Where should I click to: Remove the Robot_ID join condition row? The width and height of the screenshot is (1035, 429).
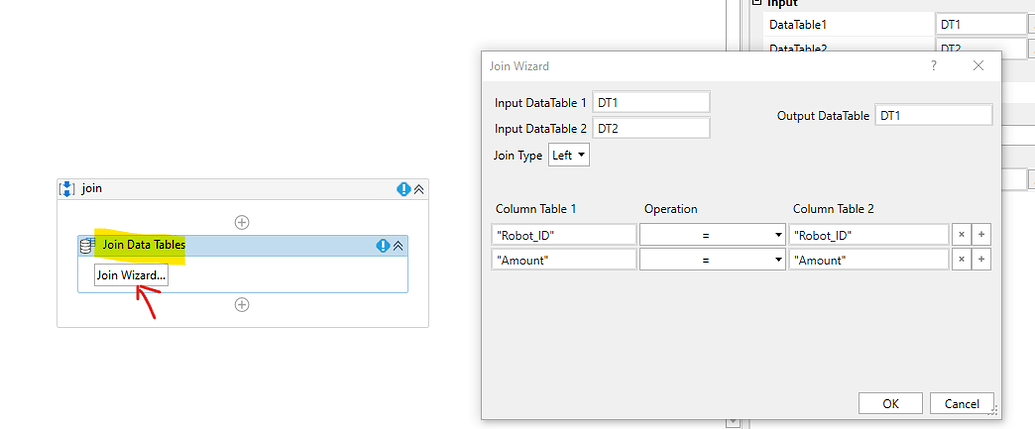tap(961, 234)
